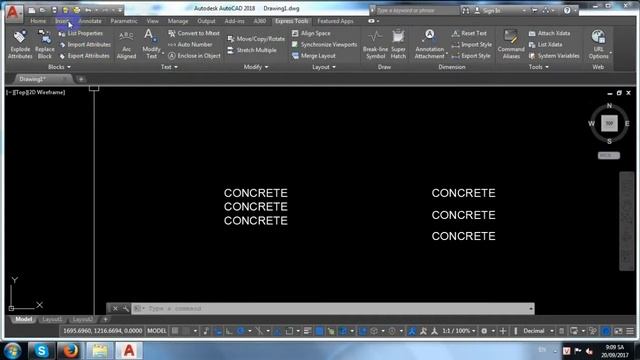The width and height of the screenshot is (640, 360).
Task: Open the Home ribbon tab
Action: [38, 21]
